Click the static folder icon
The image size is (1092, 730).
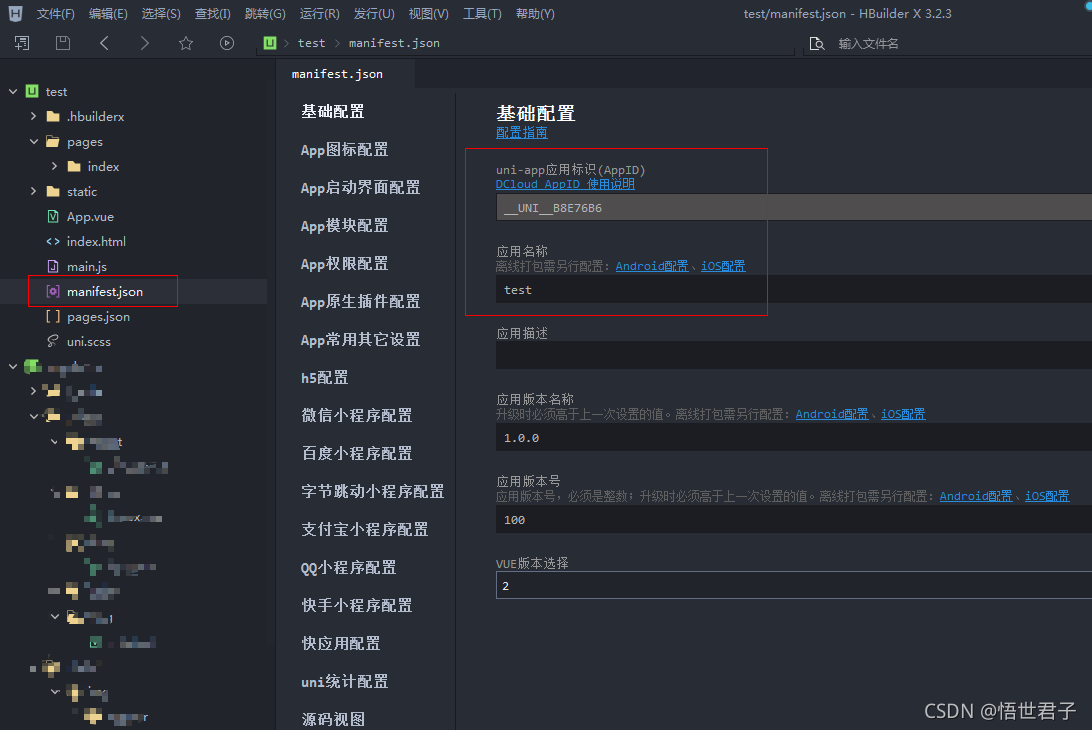point(53,192)
